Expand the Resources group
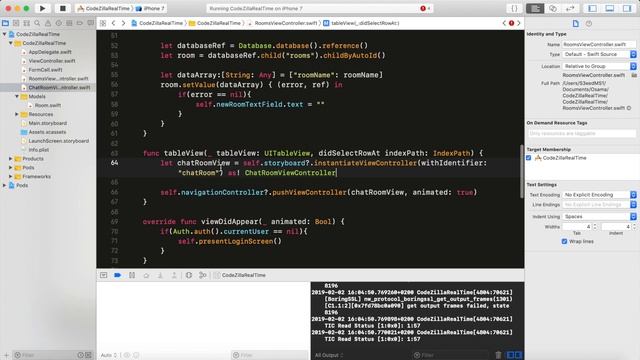Viewport: 640px width, 360px height. pos(17,114)
